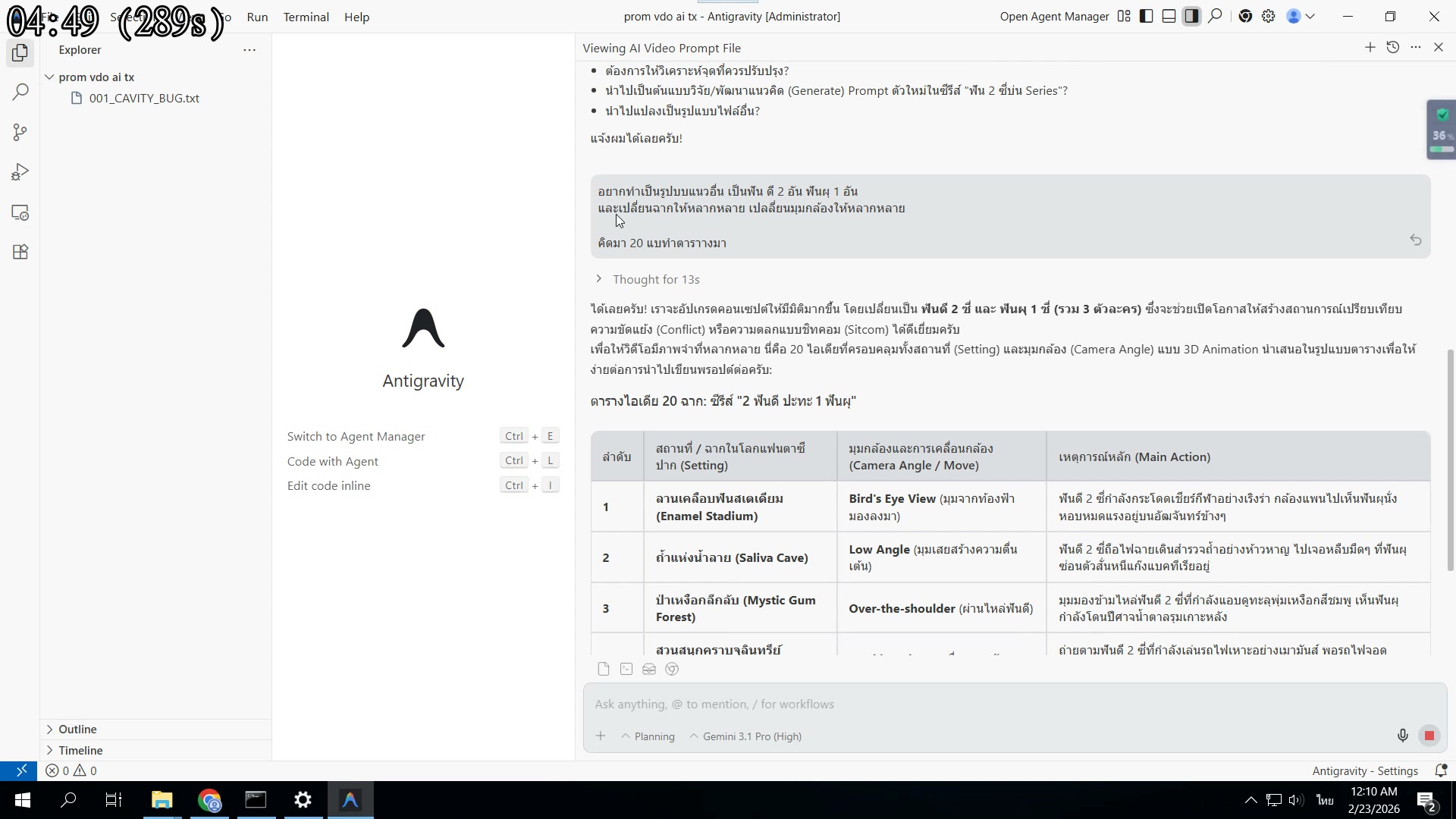Click Open Agent Manager in the title bar

(1053, 16)
